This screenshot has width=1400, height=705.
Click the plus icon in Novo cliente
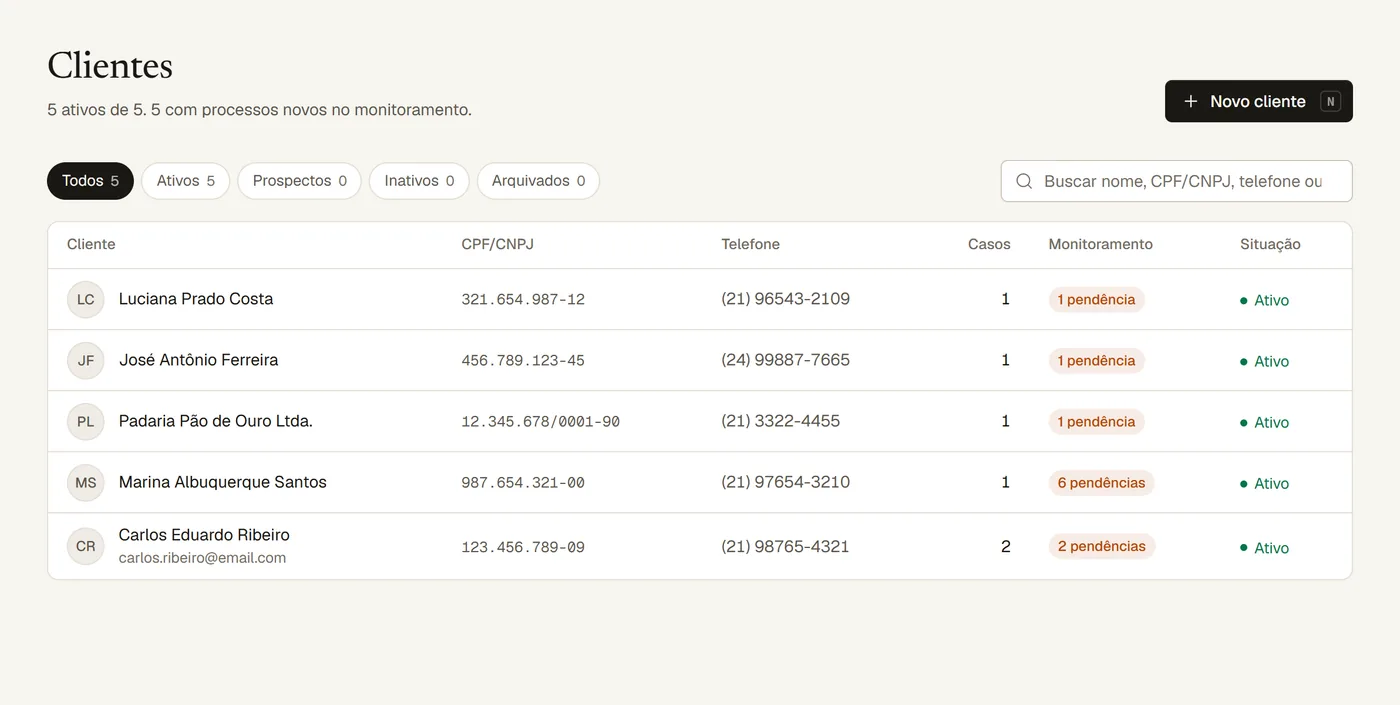pyautogui.click(x=1190, y=101)
